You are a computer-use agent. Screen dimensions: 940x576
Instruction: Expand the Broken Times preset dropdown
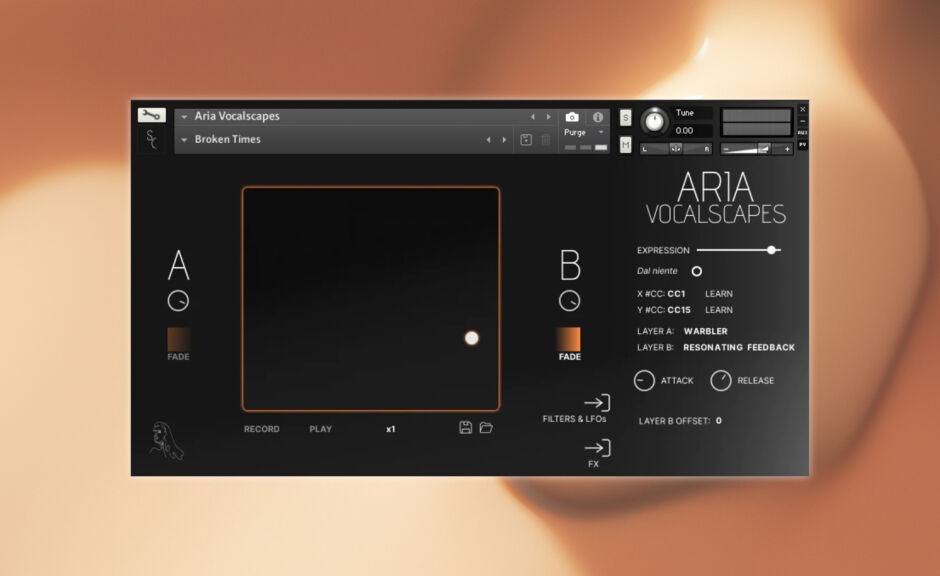click(185, 140)
